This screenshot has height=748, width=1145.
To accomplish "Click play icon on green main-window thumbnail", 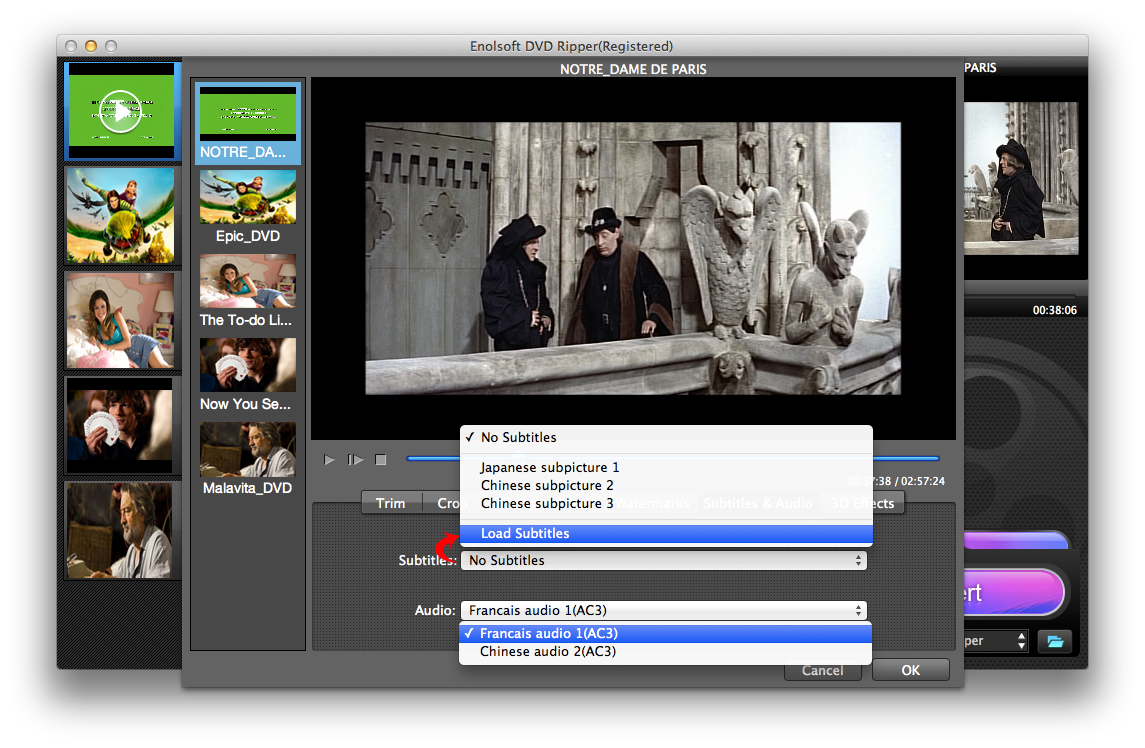I will pyautogui.click(x=120, y=111).
